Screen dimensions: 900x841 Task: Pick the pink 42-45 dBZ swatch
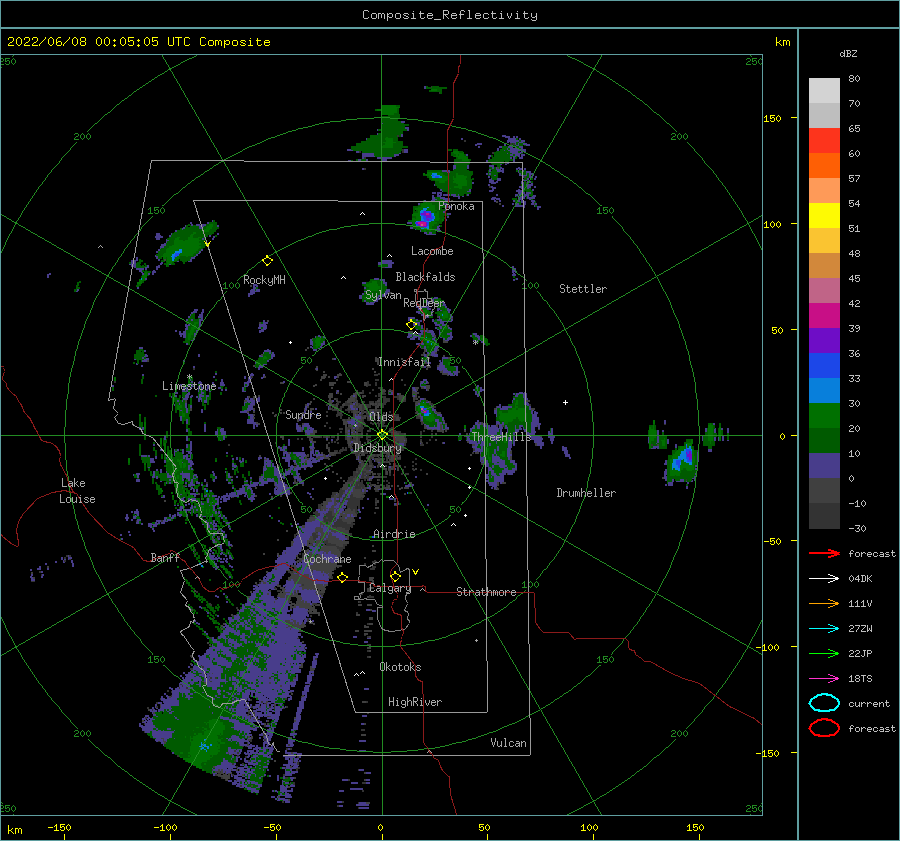(824, 290)
